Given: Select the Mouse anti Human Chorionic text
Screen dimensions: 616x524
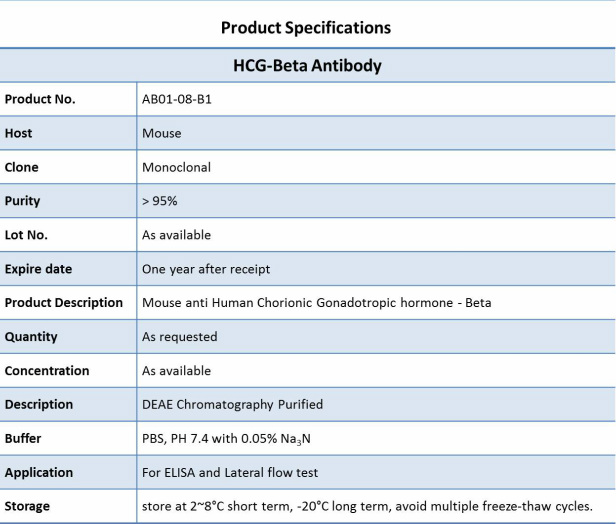Looking at the screenshot, I should coord(227,303).
